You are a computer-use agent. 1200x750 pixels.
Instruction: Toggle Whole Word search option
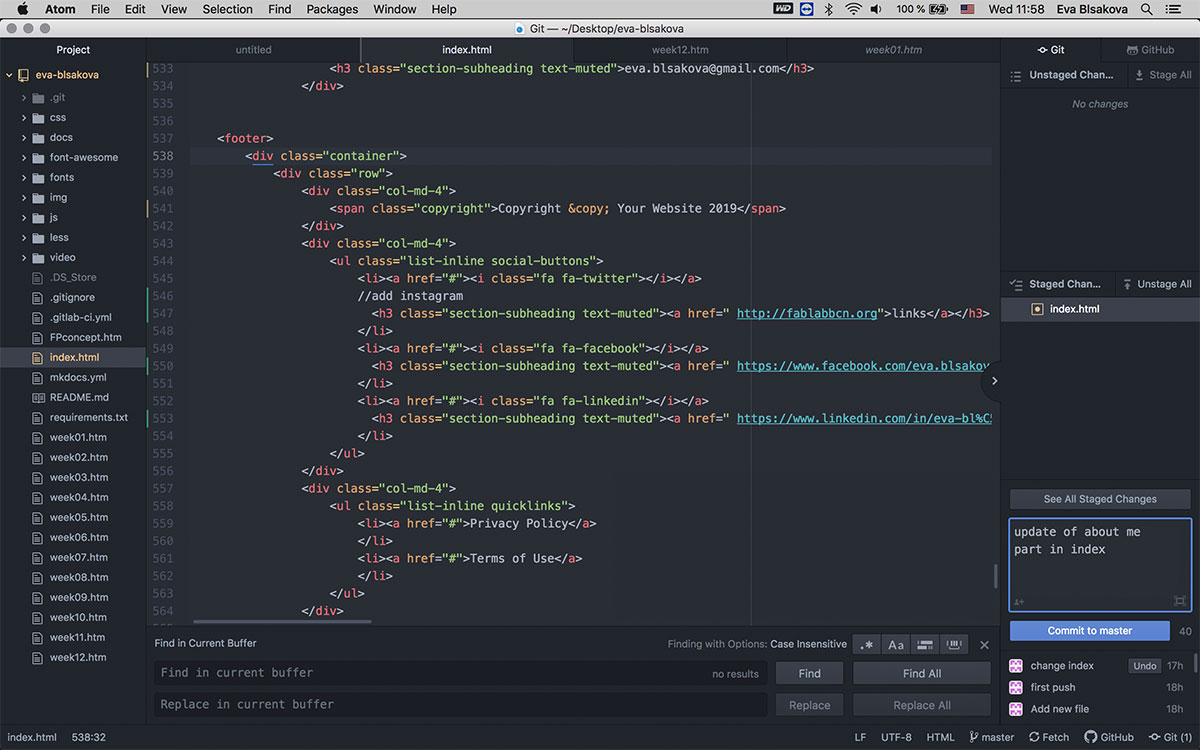[954, 645]
